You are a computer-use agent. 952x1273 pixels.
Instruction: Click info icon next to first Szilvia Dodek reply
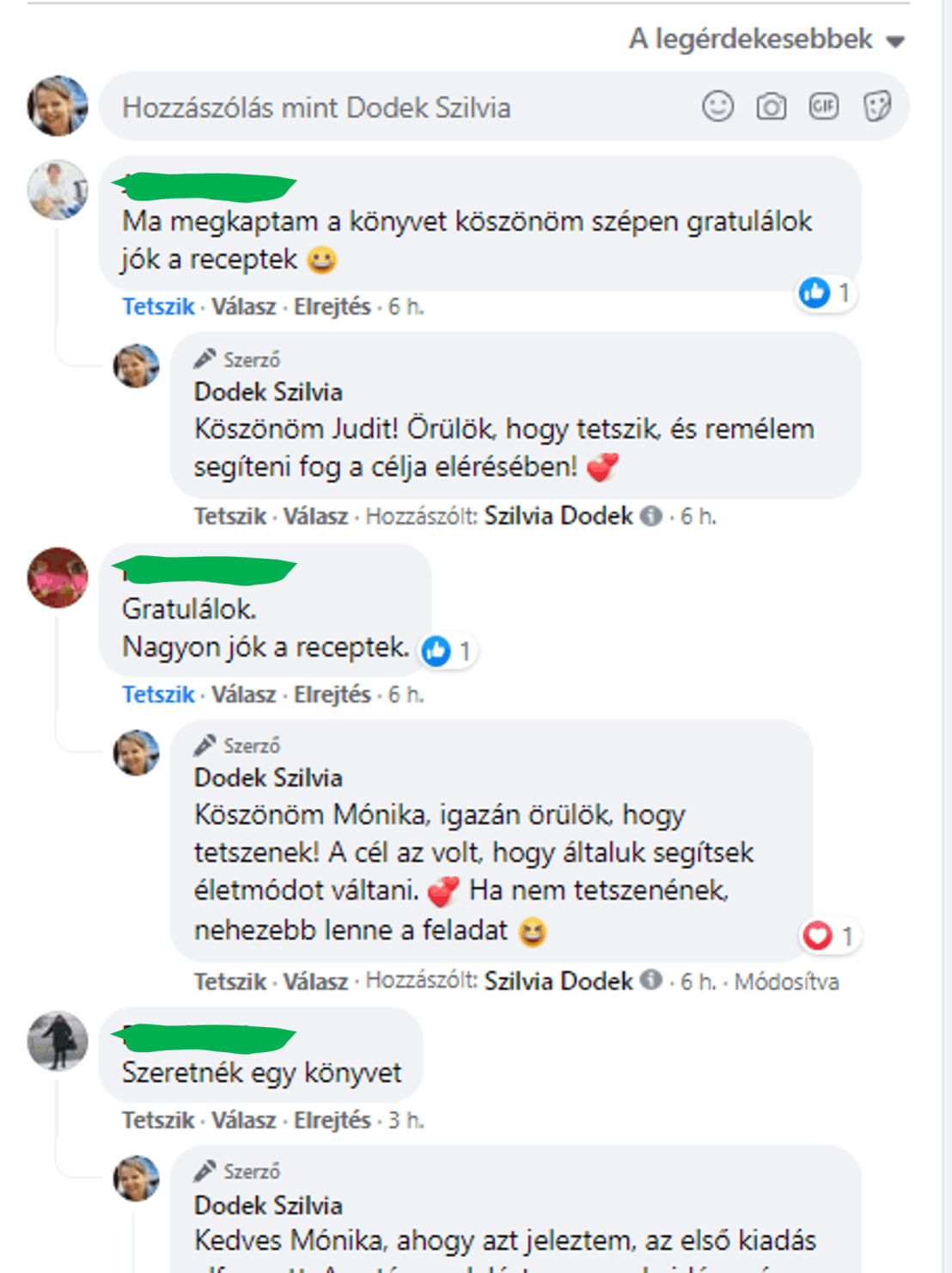(652, 516)
